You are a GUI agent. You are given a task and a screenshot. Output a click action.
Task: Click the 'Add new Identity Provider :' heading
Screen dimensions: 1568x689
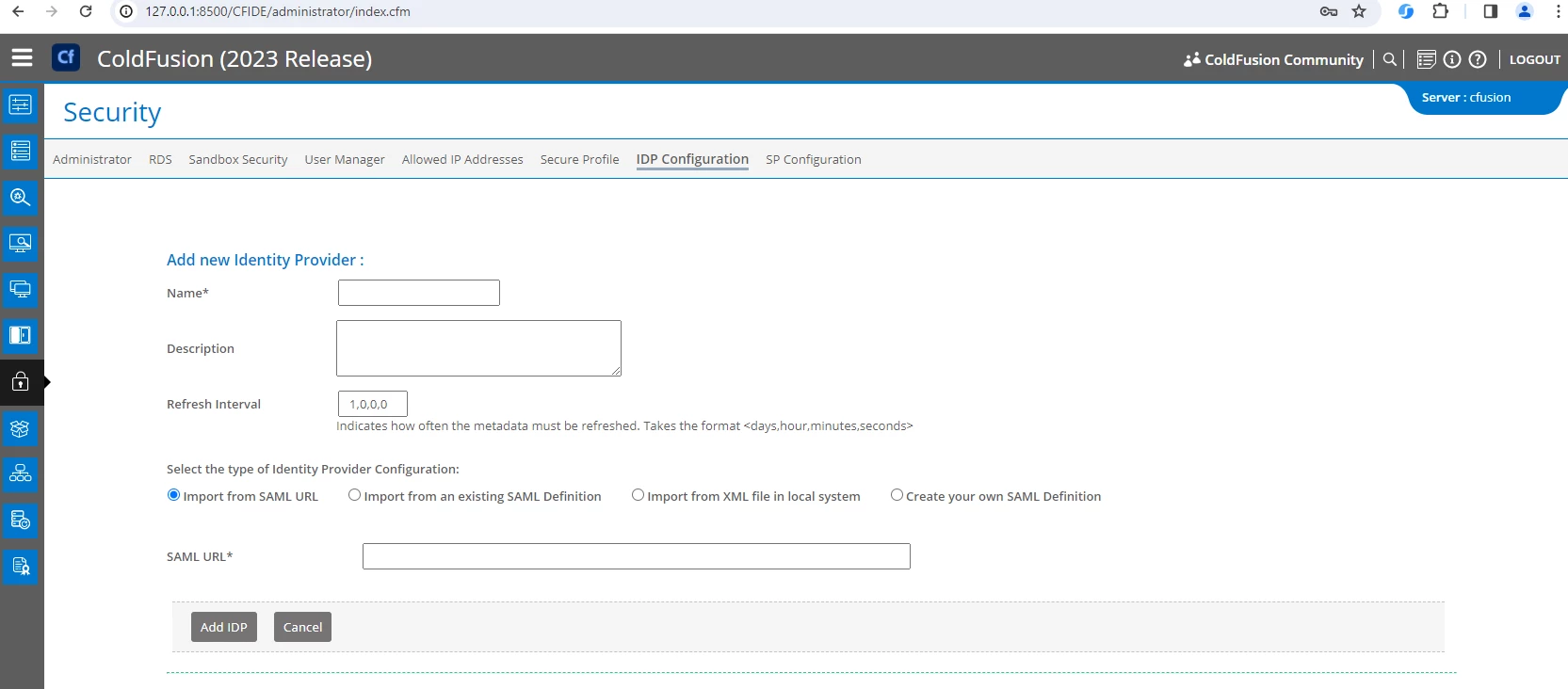tap(266, 260)
